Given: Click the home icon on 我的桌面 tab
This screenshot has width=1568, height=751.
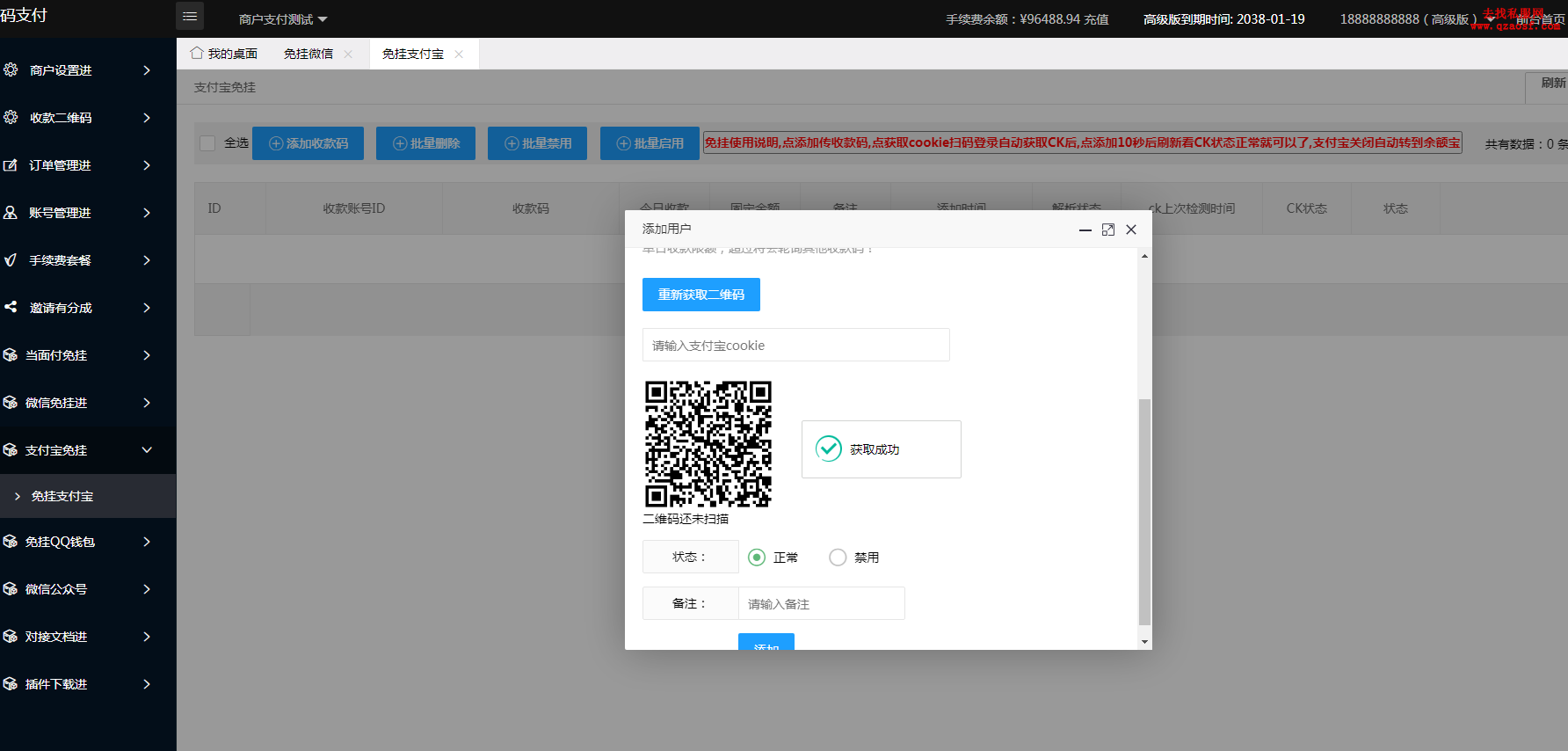Looking at the screenshot, I should pyautogui.click(x=197, y=53).
